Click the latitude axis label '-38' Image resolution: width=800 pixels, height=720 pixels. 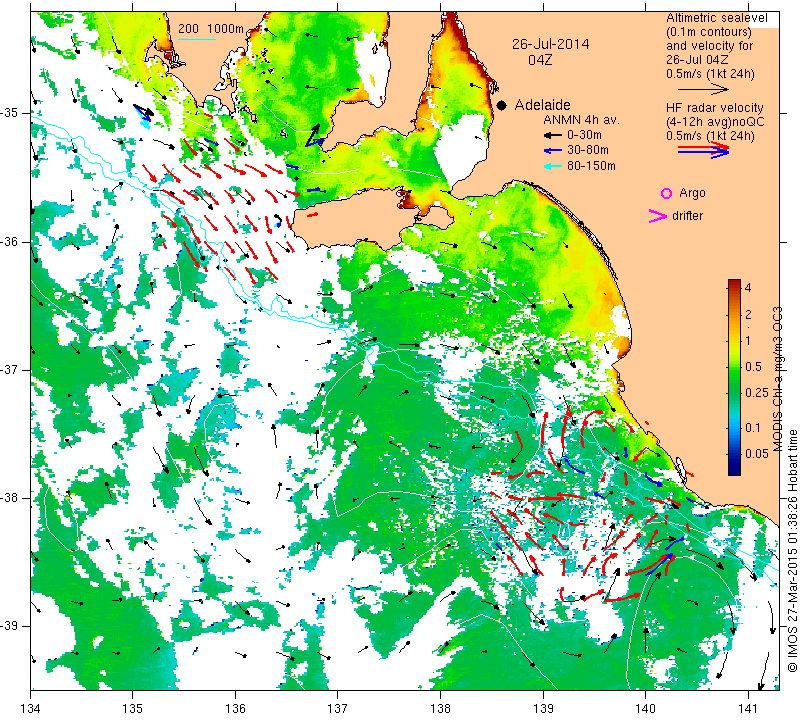[x=10, y=498]
